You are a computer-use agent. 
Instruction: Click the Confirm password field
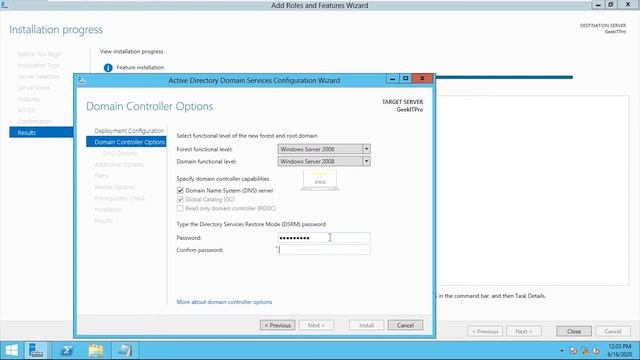[324, 249]
